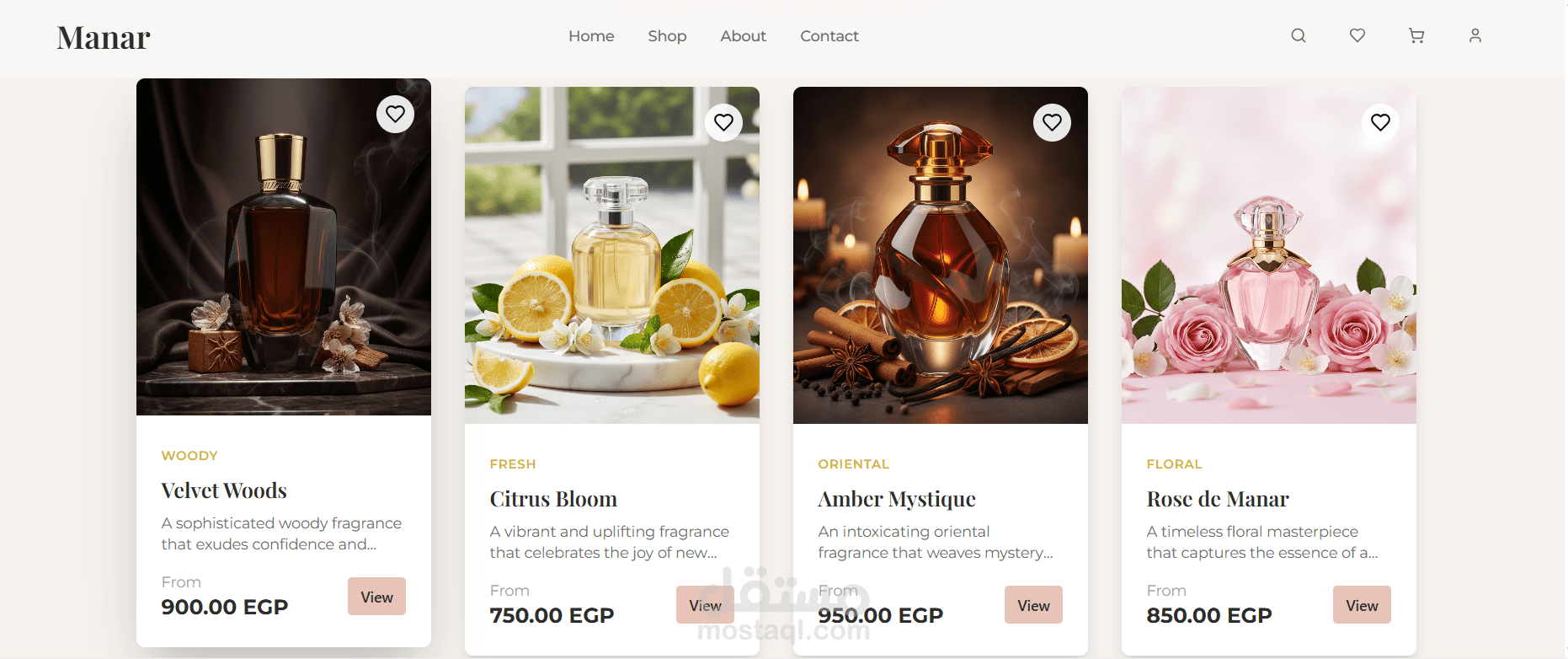Open the About page link

pos(743,36)
